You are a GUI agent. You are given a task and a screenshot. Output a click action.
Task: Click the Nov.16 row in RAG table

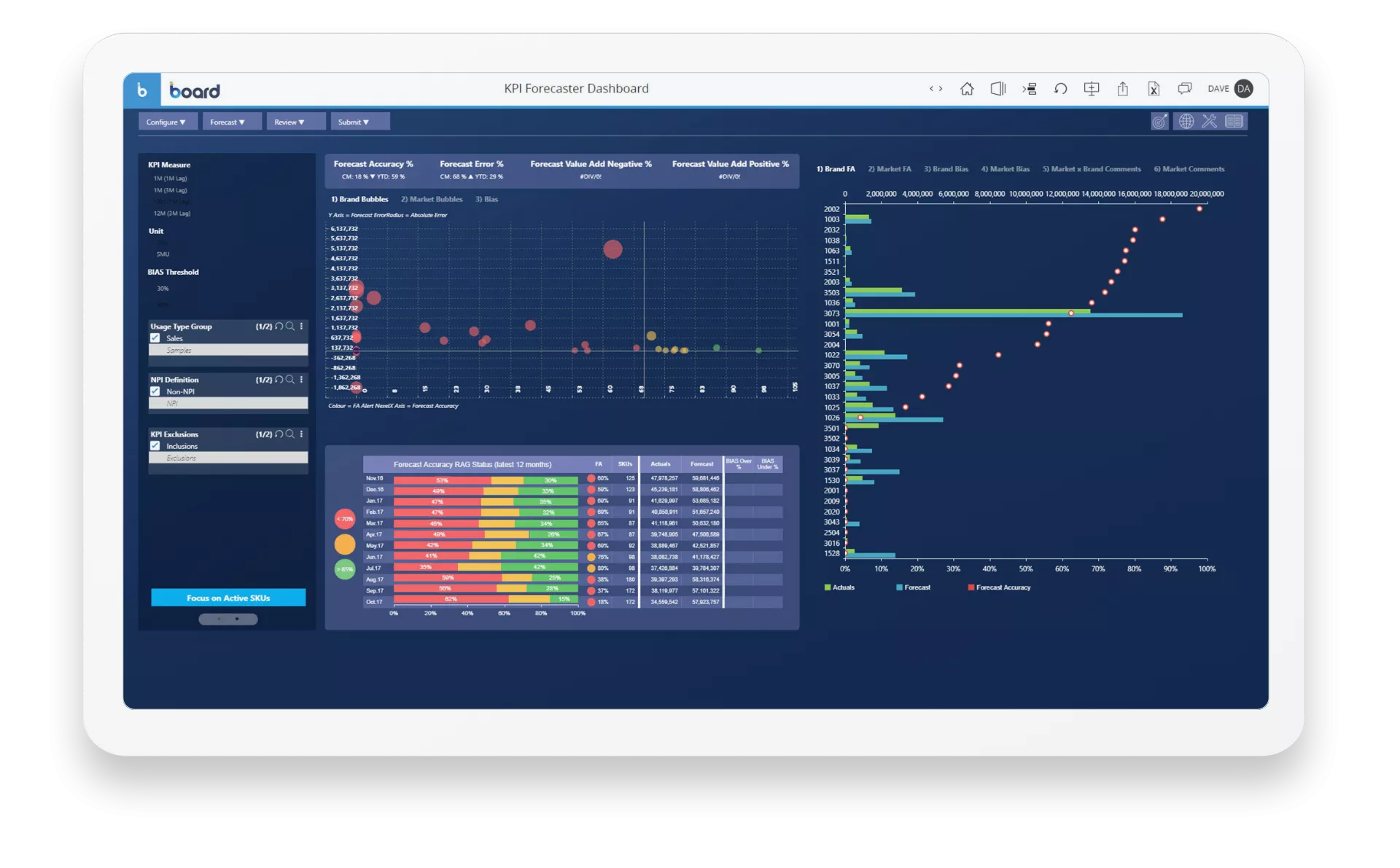coord(572,479)
